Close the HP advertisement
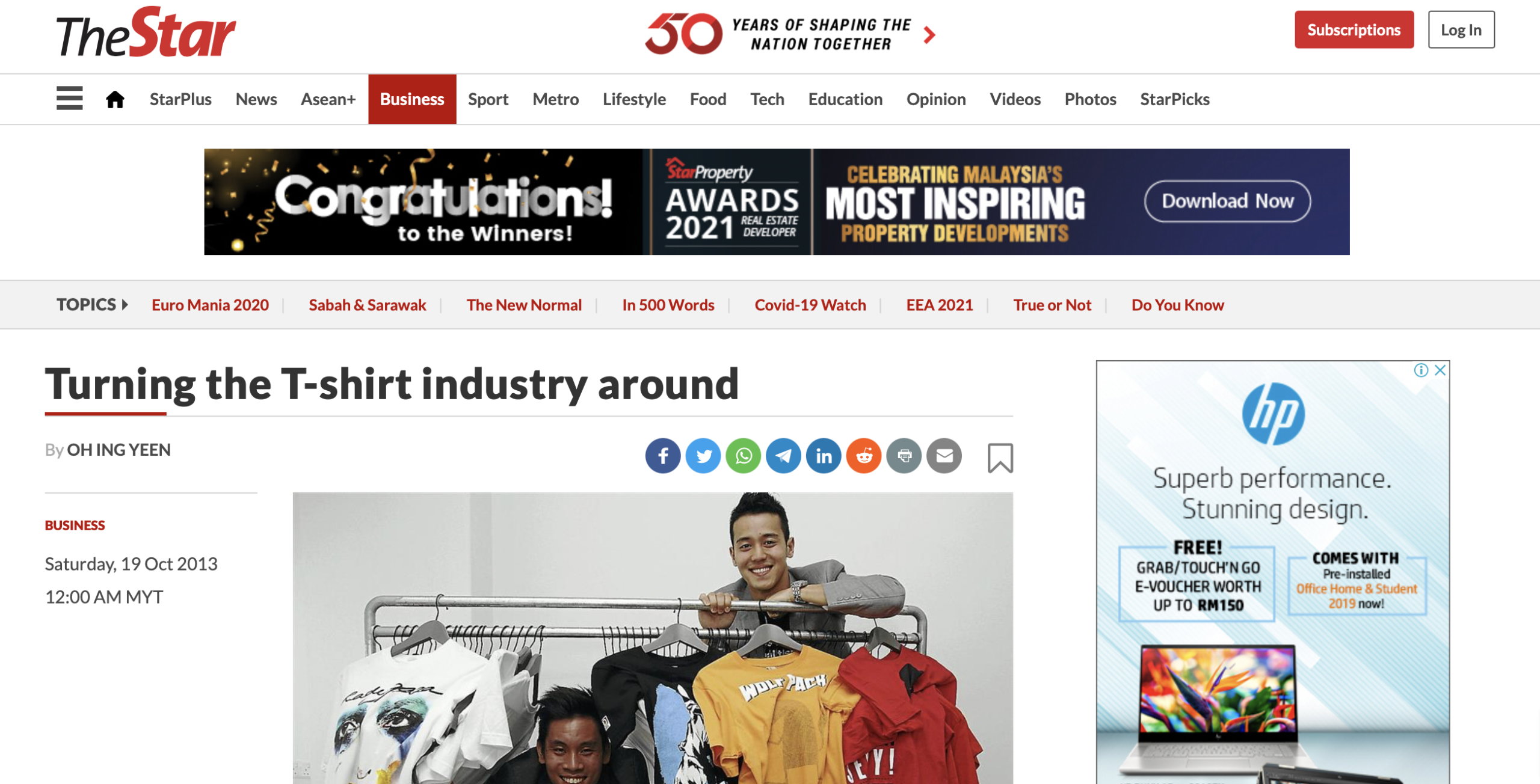The image size is (1540, 784). pyautogui.click(x=1440, y=370)
